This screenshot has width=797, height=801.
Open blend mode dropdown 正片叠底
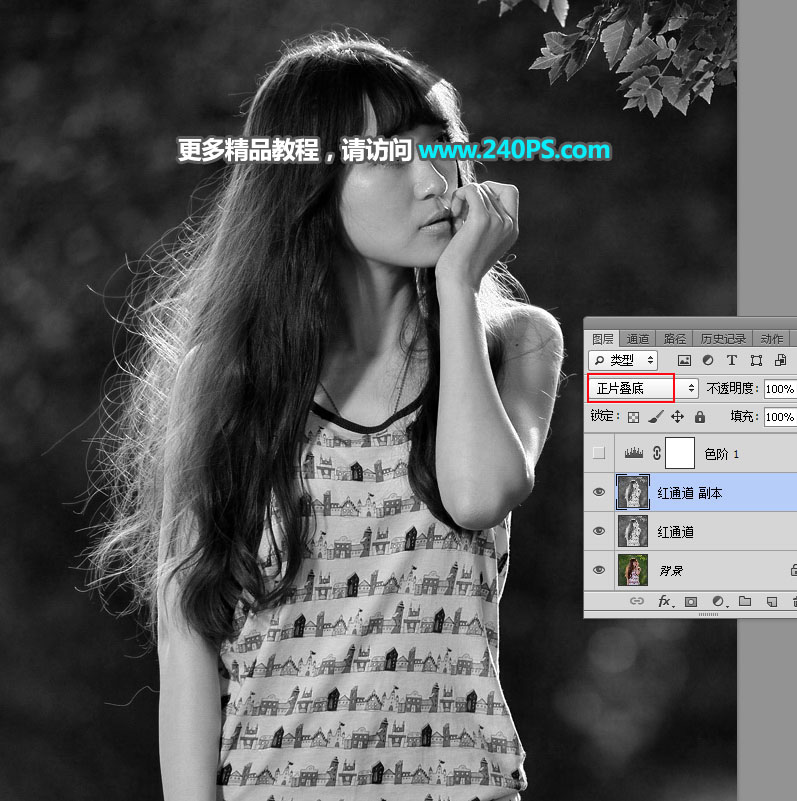[x=643, y=388]
